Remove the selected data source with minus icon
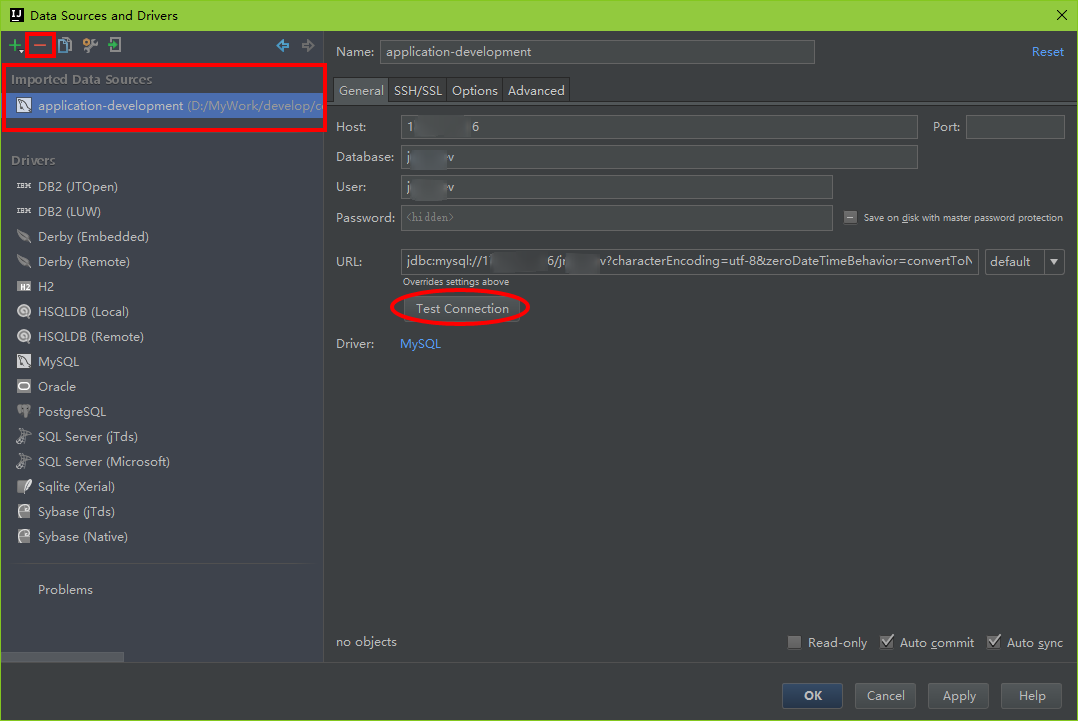 pos(40,45)
